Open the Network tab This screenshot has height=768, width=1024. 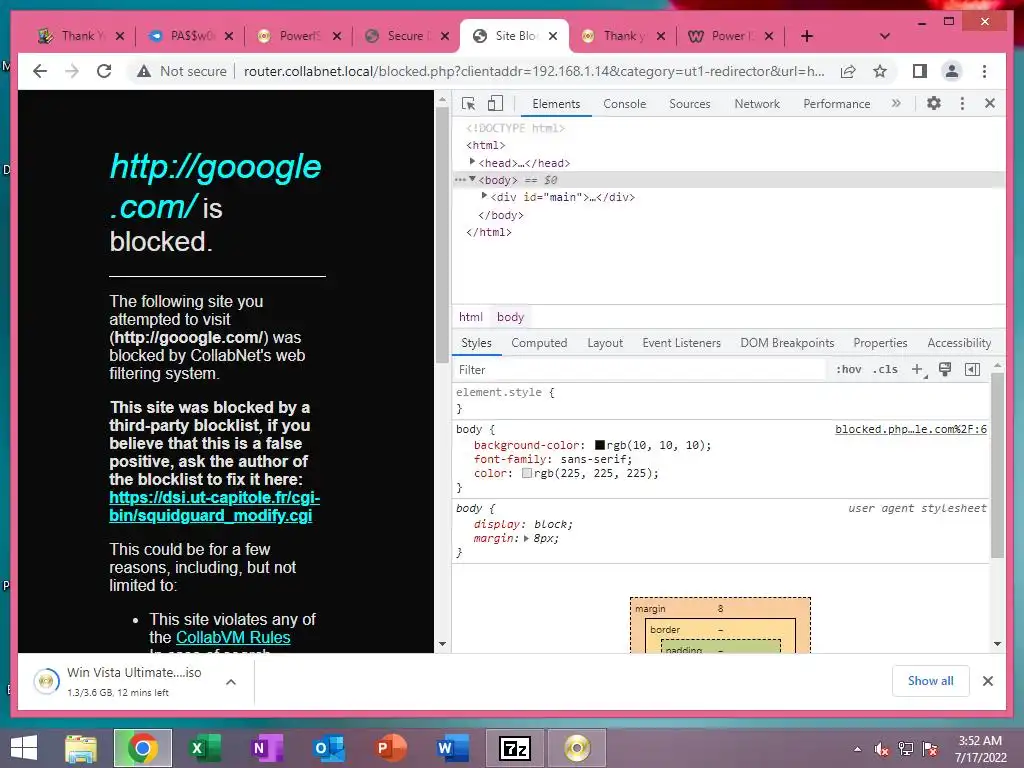[757, 104]
